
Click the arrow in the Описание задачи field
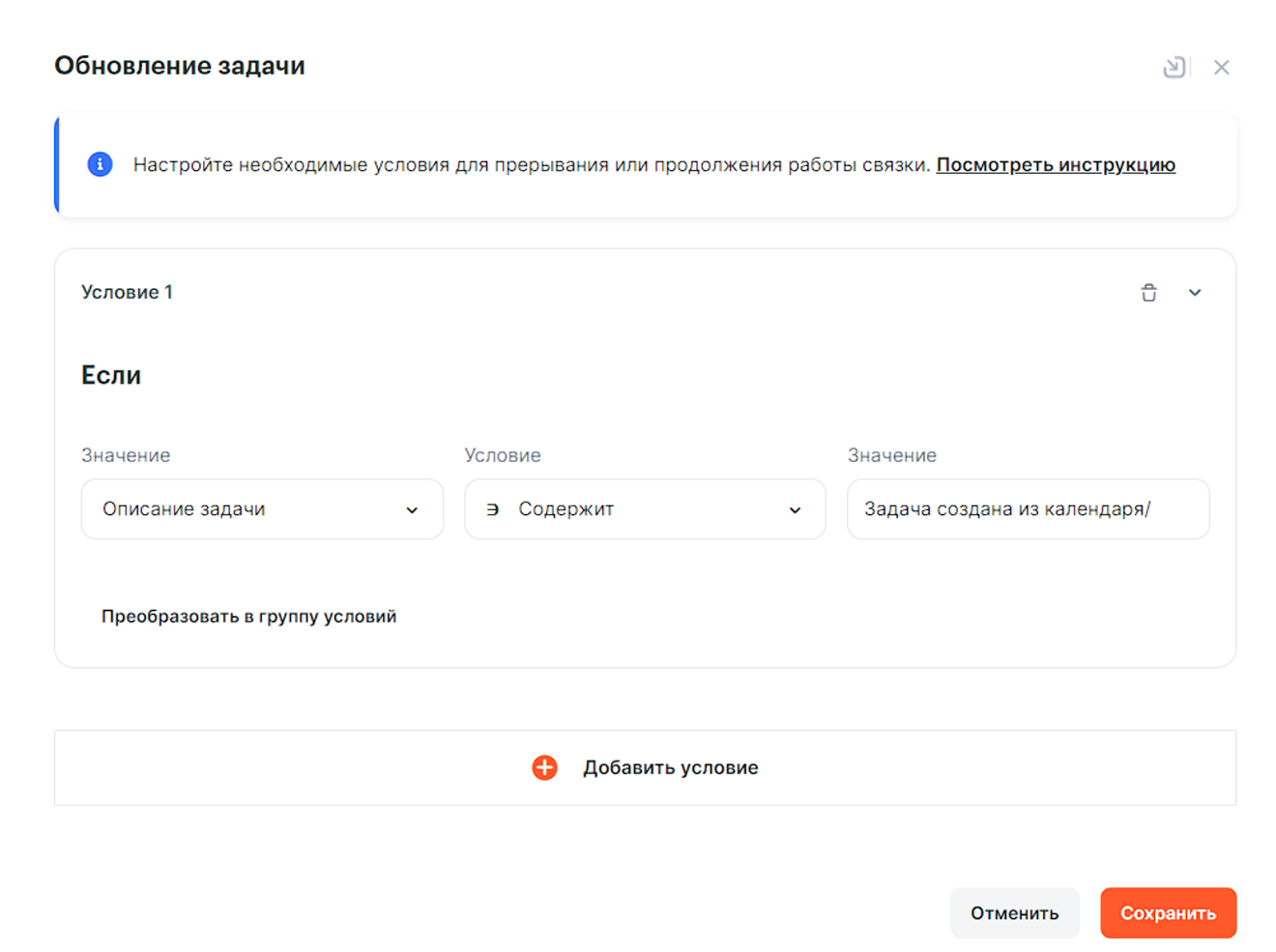(412, 510)
